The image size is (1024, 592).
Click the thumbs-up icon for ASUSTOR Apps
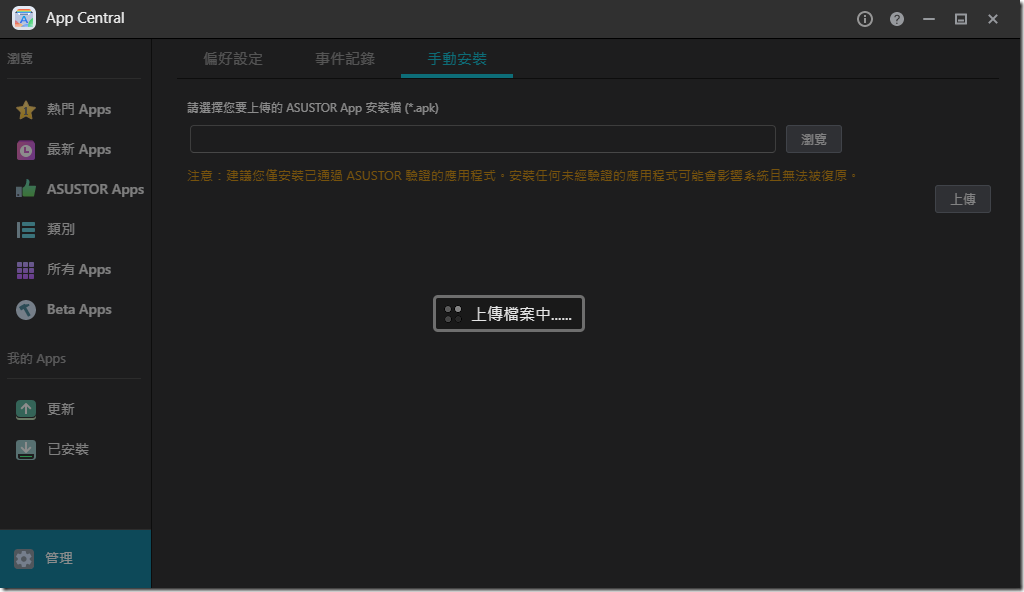click(x=25, y=189)
